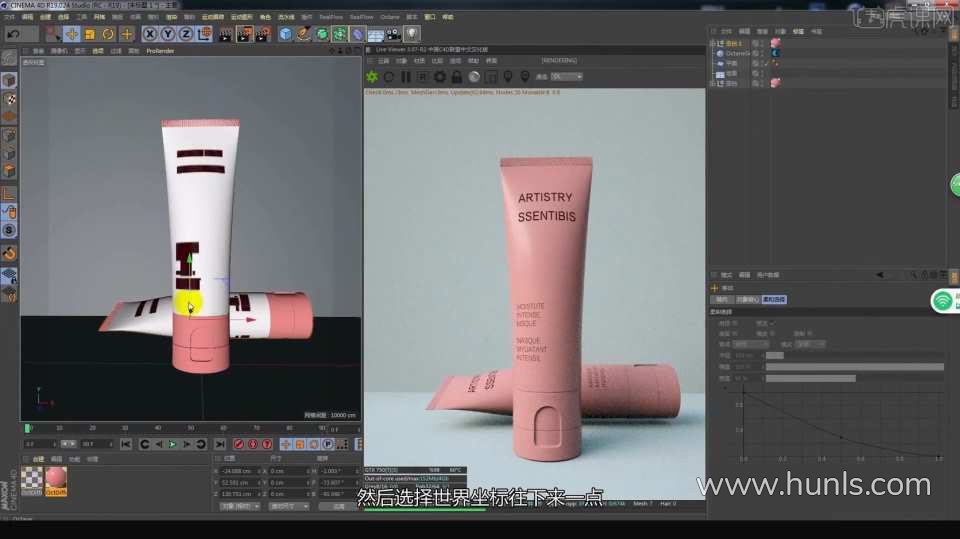The width and height of the screenshot is (960, 539).
Task: Click the light bulb icon in toolbar
Action: pyautogui.click(x=411, y=34)
